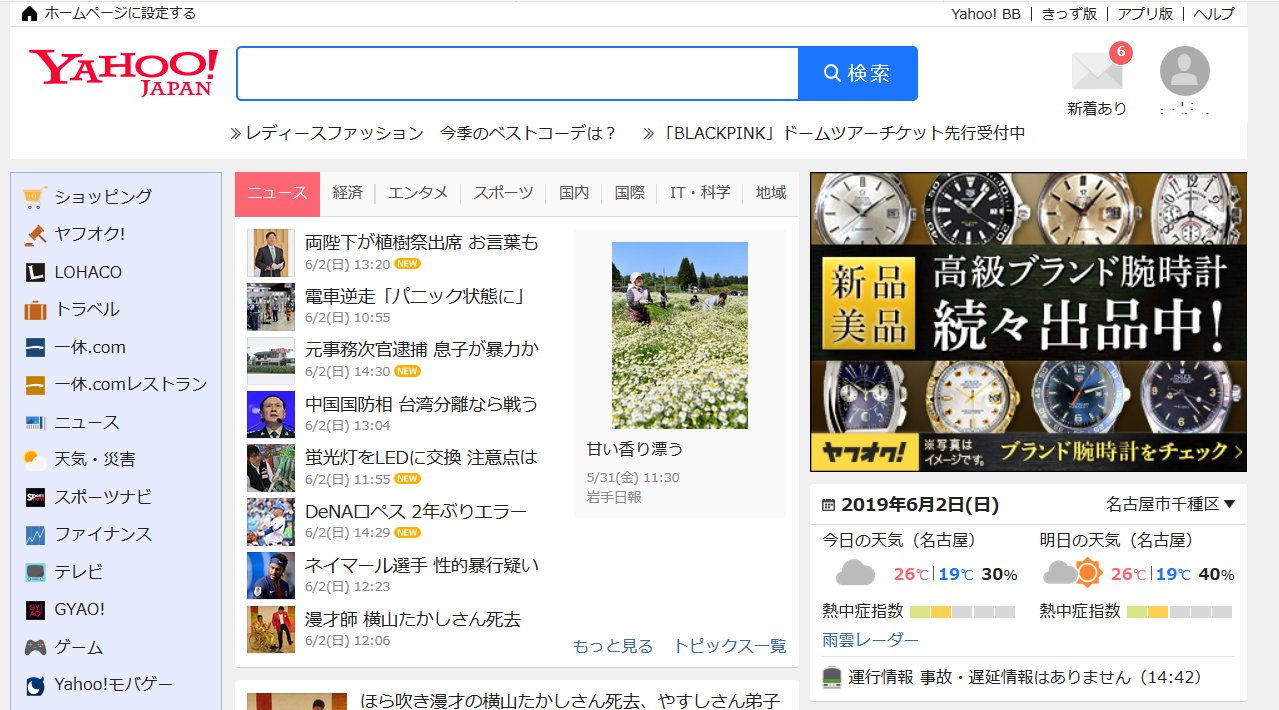Click the Yahoo!モバゲー icon
1279x710 pixels.
coord(35,685)
